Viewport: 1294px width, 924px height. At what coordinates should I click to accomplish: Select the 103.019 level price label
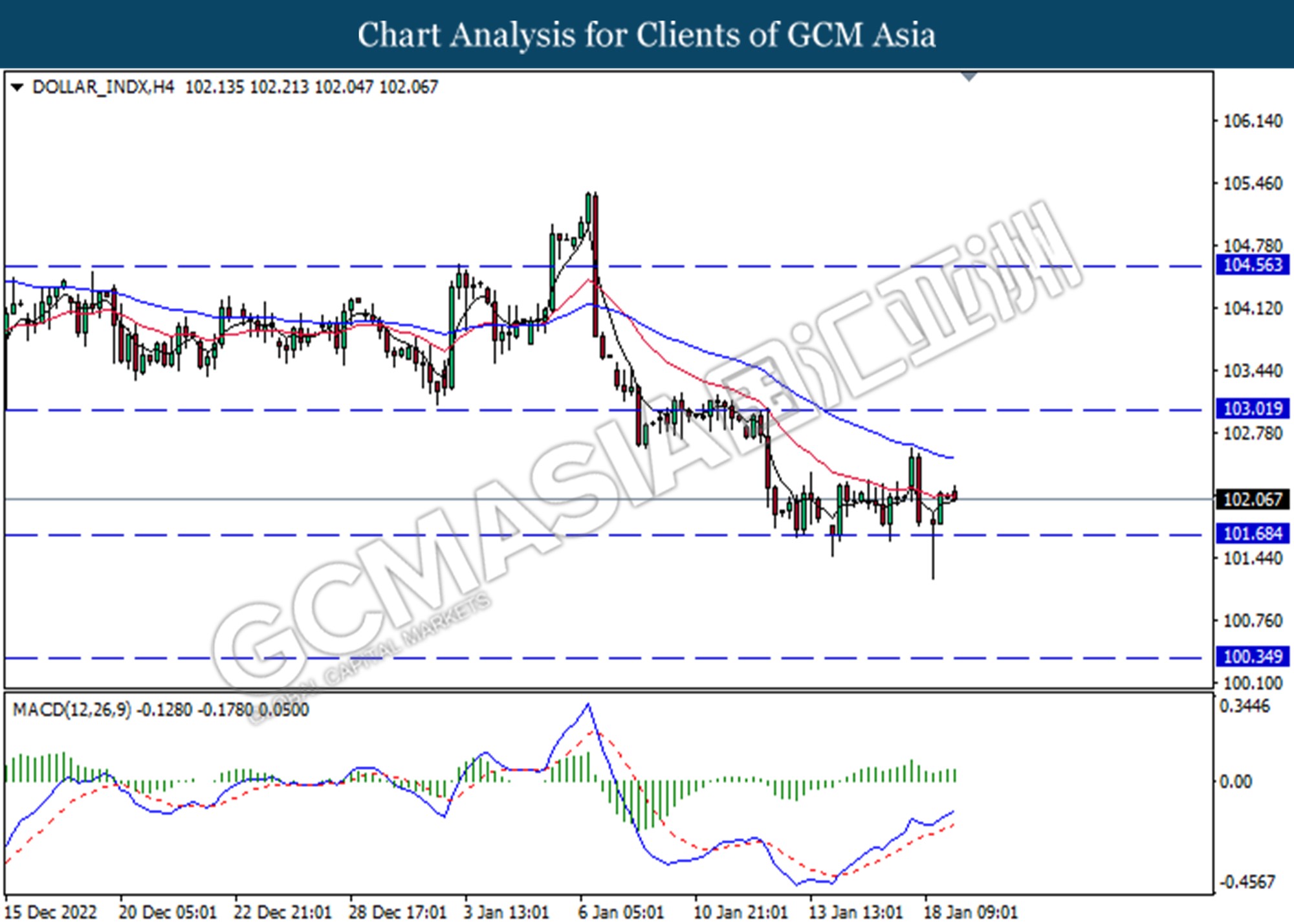1253,408
